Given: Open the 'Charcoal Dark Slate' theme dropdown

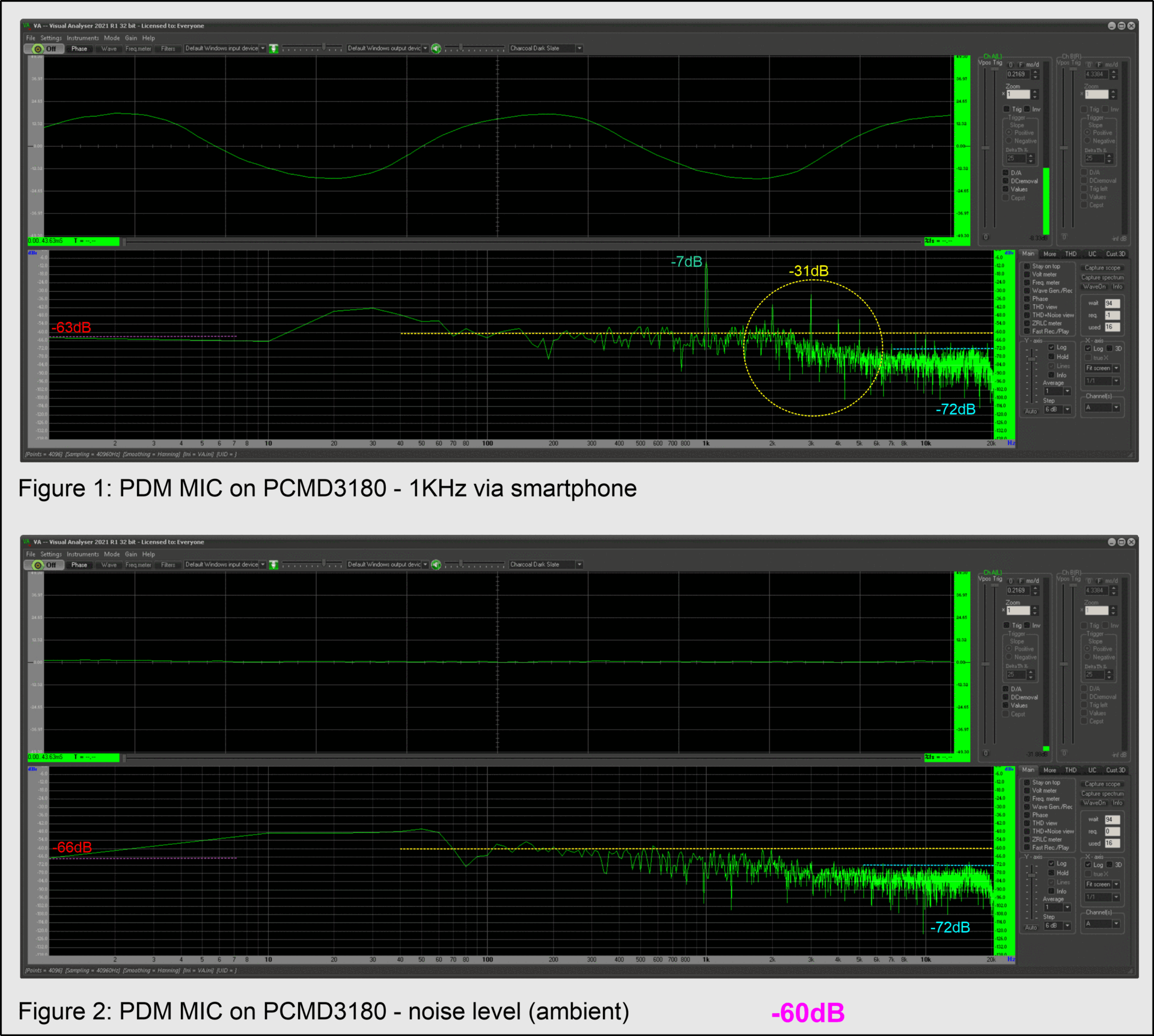Looking at the screenshot, I should tap(579, 49).
